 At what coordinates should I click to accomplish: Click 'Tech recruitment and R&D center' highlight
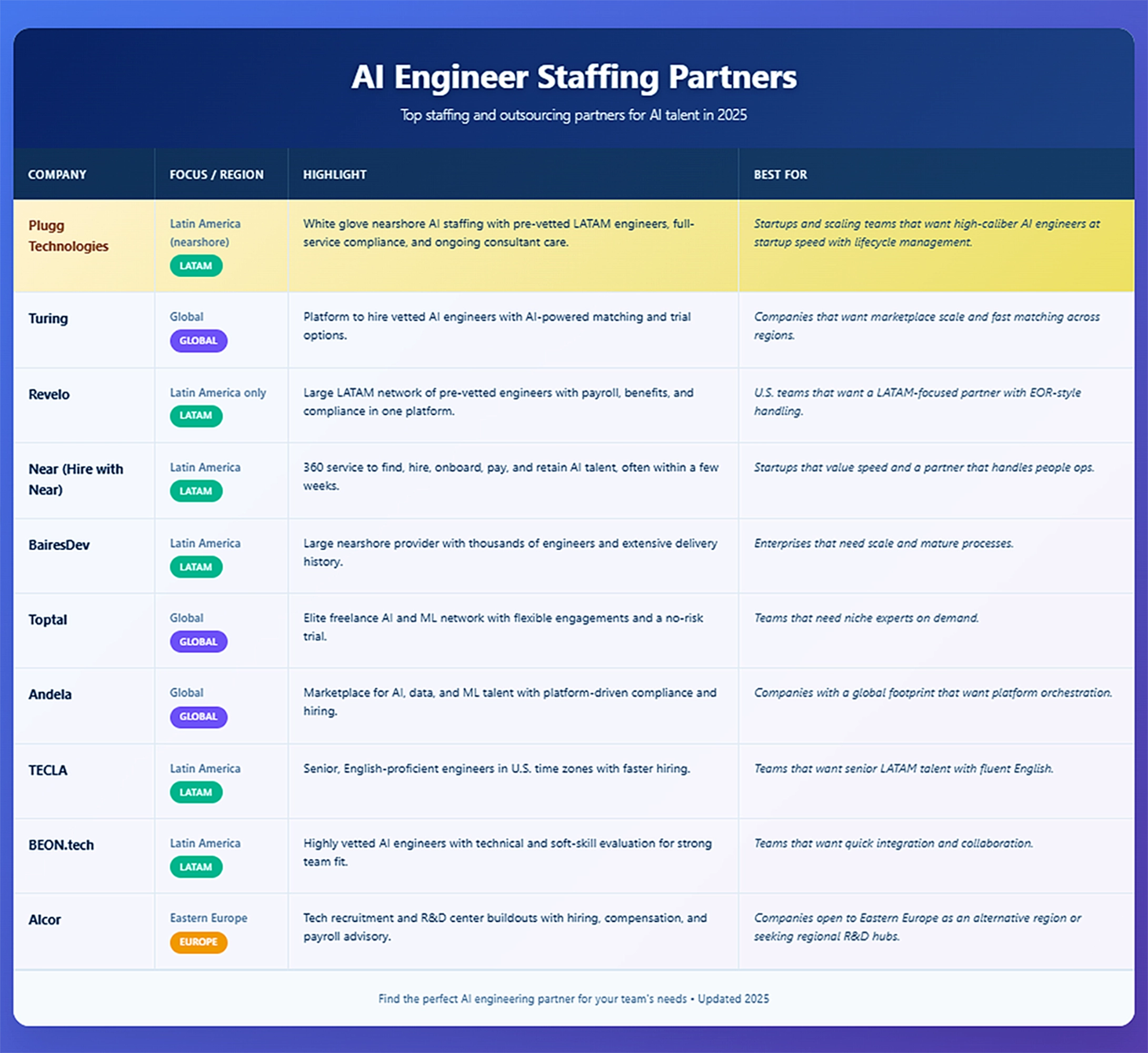[505, 927]
